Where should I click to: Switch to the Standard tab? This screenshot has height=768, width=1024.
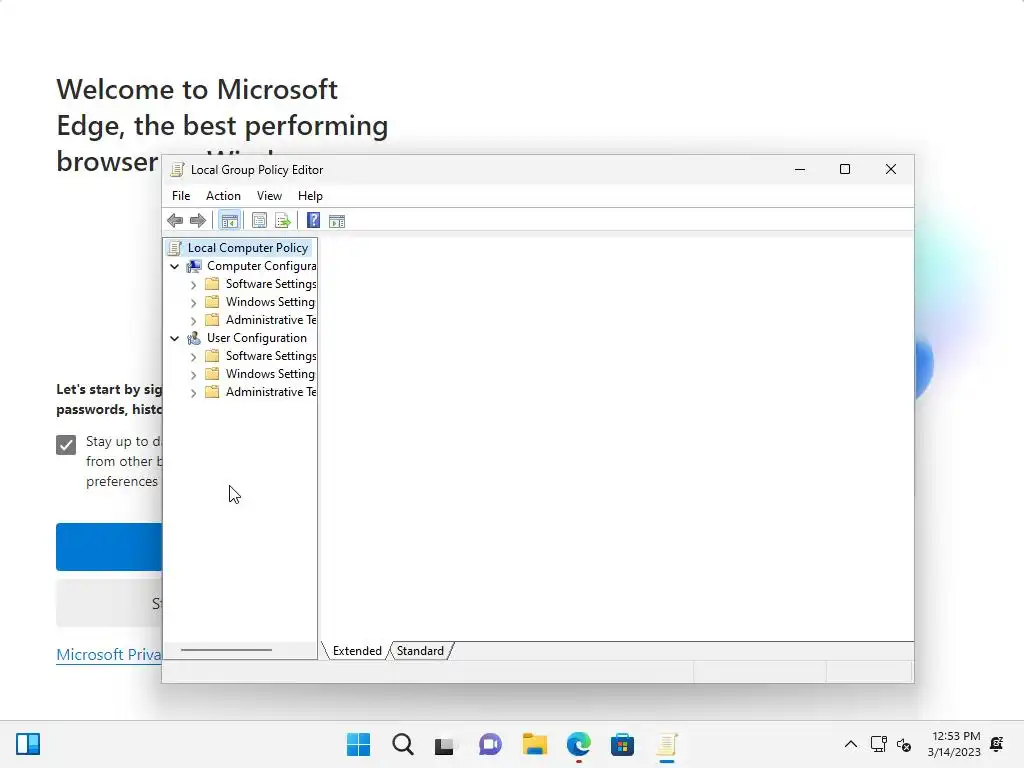[x=420, y=650]
